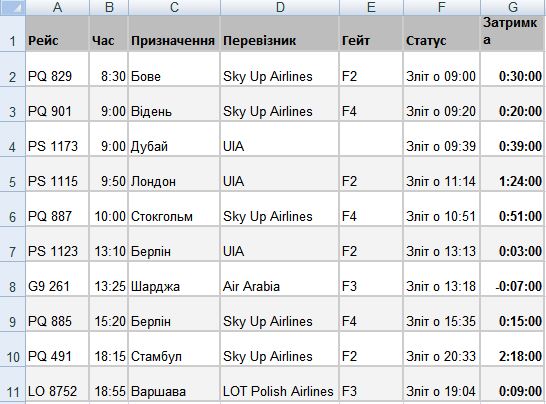Select column D header
The width and height of the screenshot is (546, 404).
tap(280, 7)
